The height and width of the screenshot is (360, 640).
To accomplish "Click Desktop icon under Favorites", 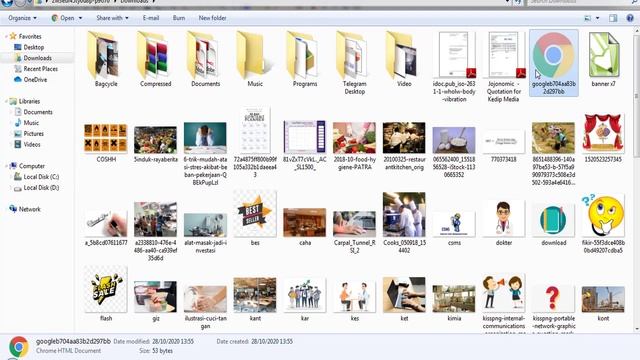I will pyautogui.click(x=18, y=47).
